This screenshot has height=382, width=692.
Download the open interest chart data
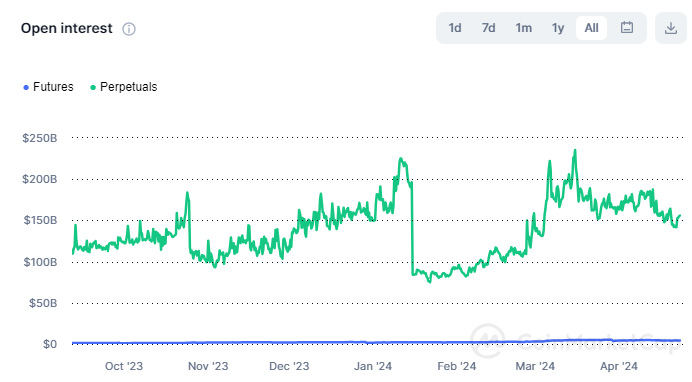pyautogui.click(x=671, y=28)
